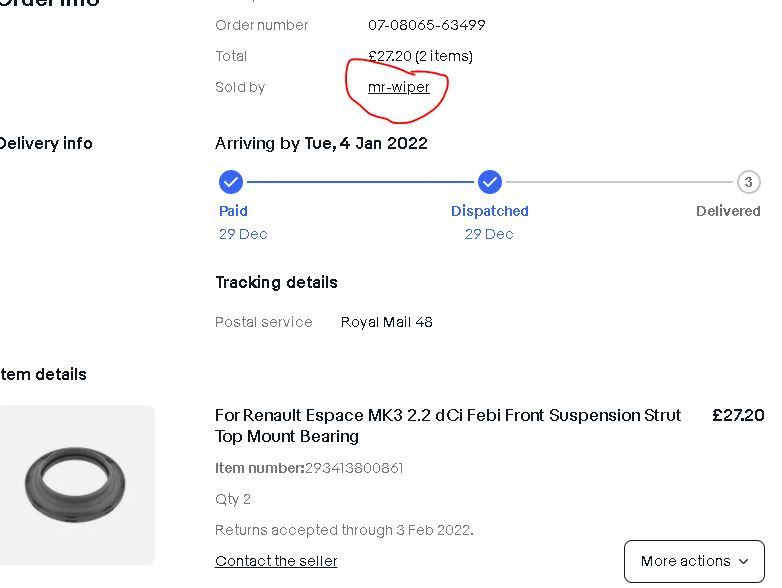
Task: Open the More actions dropdown
Action: [694, 561]
